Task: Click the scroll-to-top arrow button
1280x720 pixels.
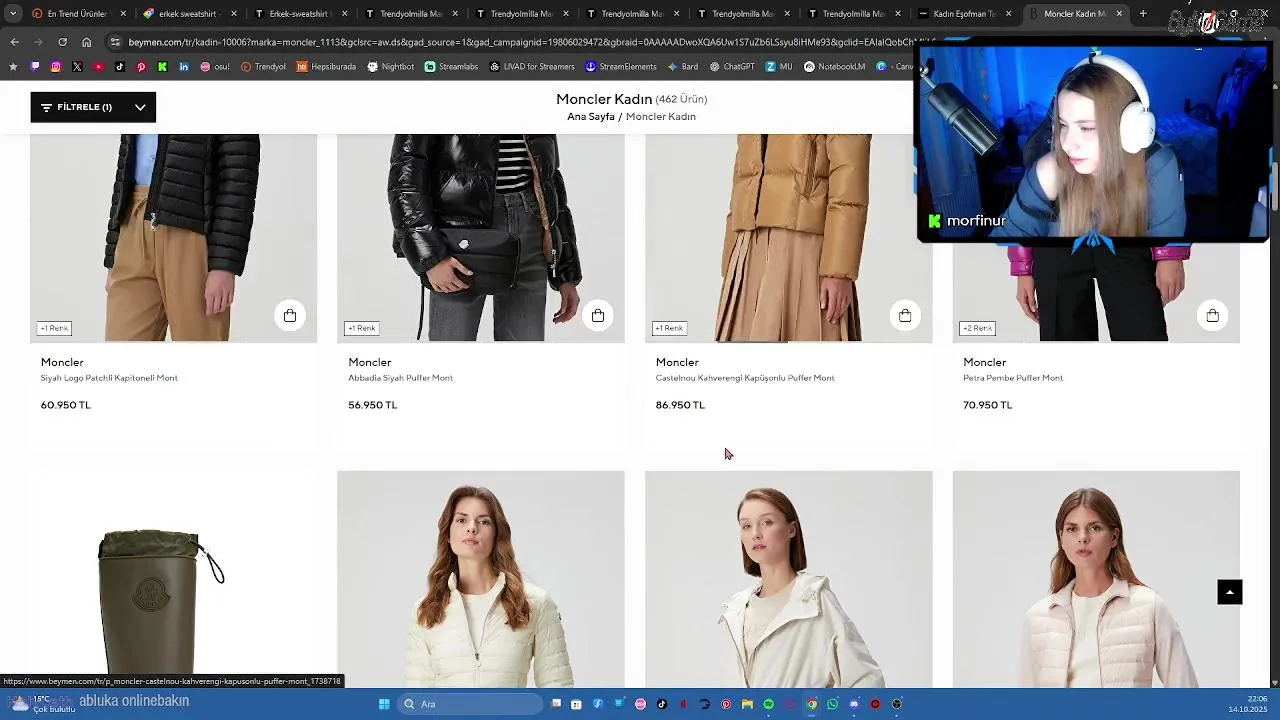Action: point(1230,592)
